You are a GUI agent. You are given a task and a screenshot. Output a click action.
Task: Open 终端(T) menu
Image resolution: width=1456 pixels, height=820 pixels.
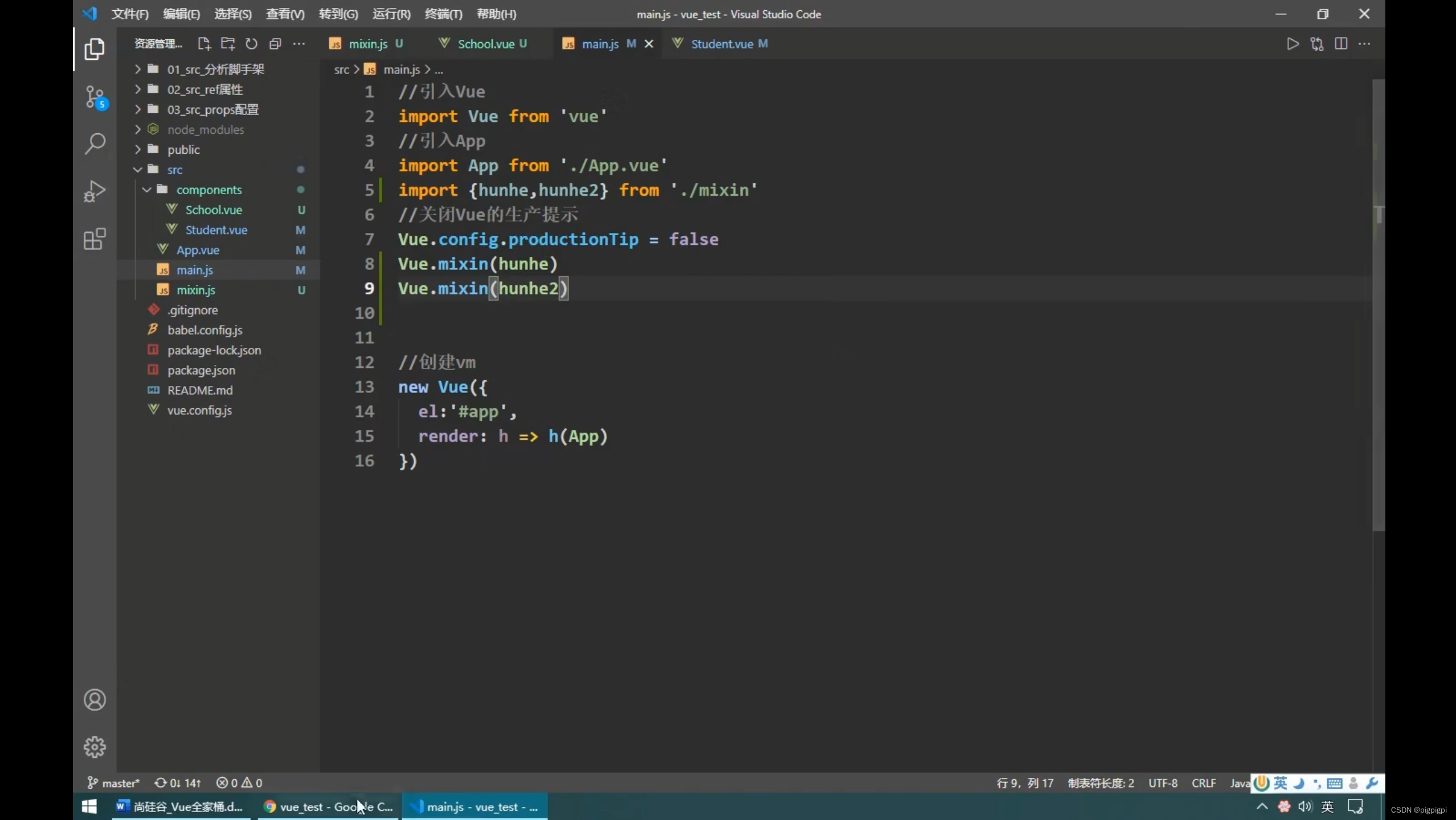[443, 14]
